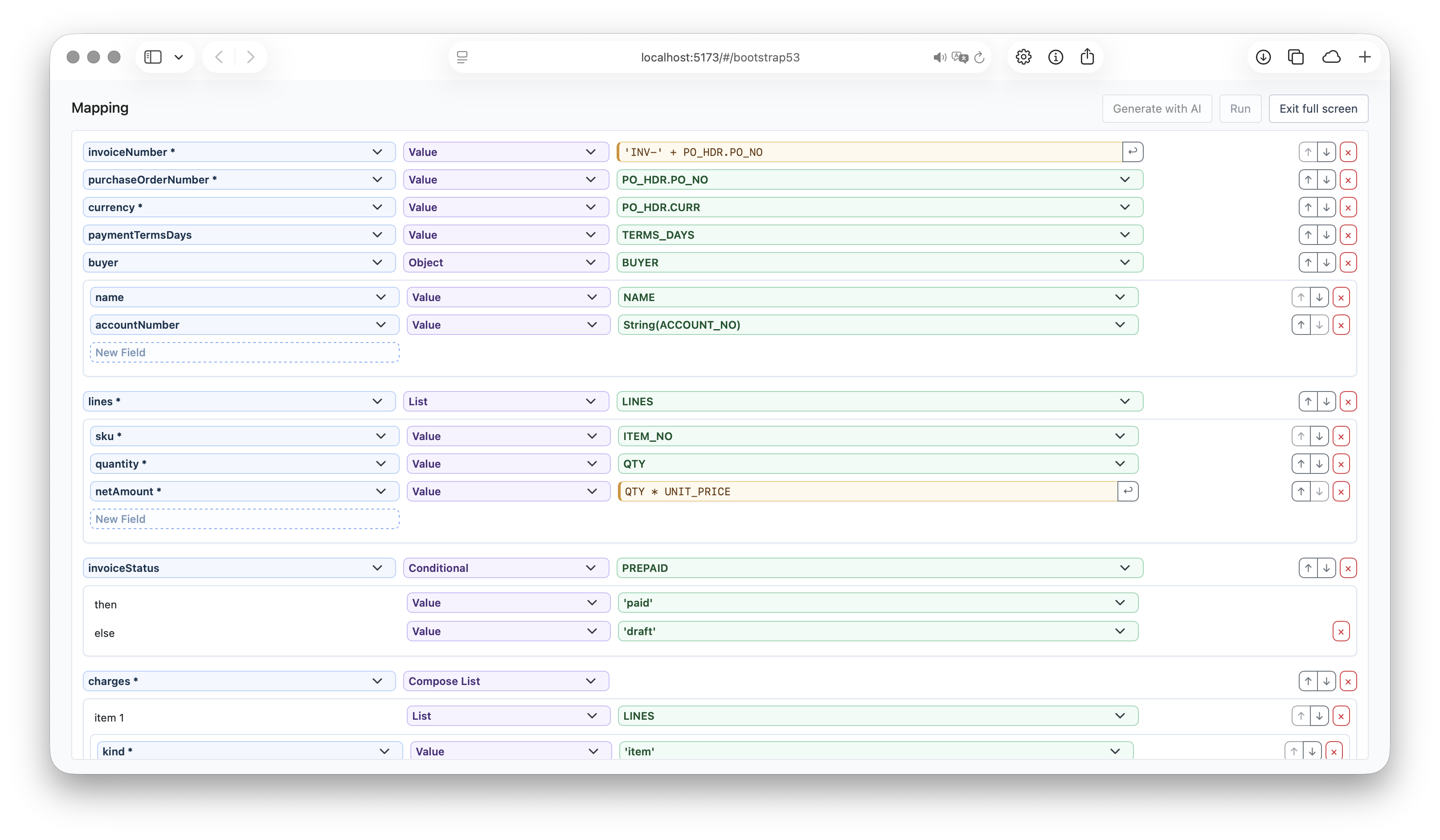
Task: Open the String(ACCOUNT_NO) source dropdown
Action: coord(878,325)
